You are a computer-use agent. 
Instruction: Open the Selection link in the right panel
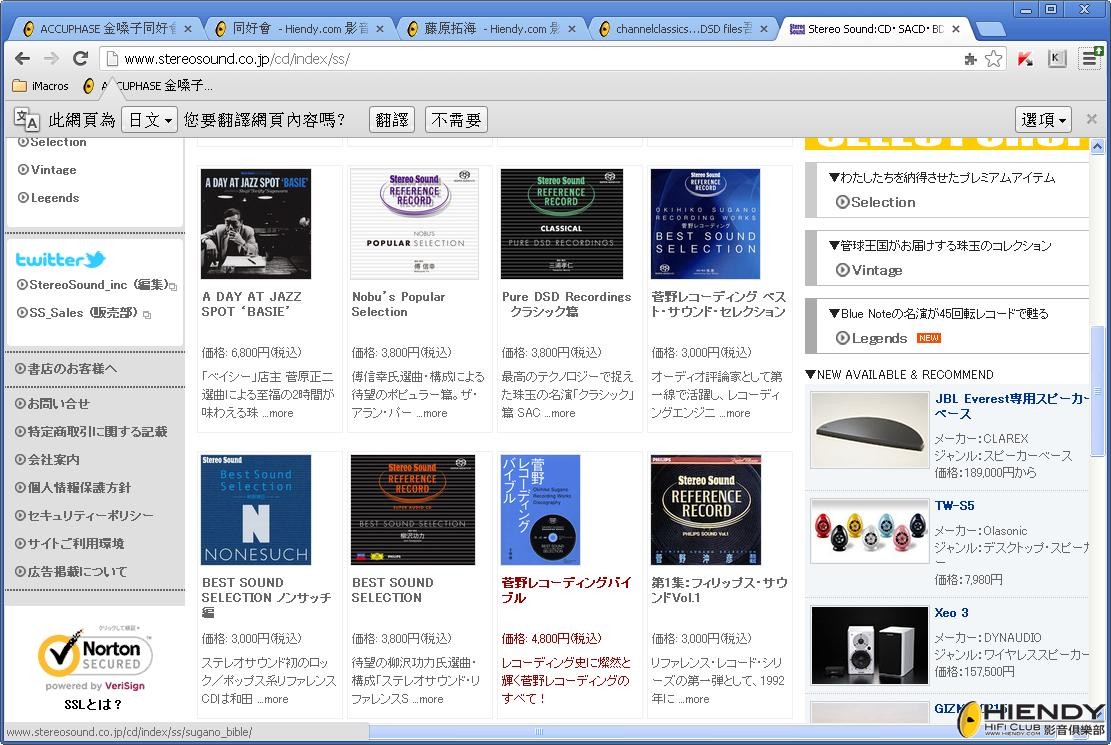click(x=876, y=202)
